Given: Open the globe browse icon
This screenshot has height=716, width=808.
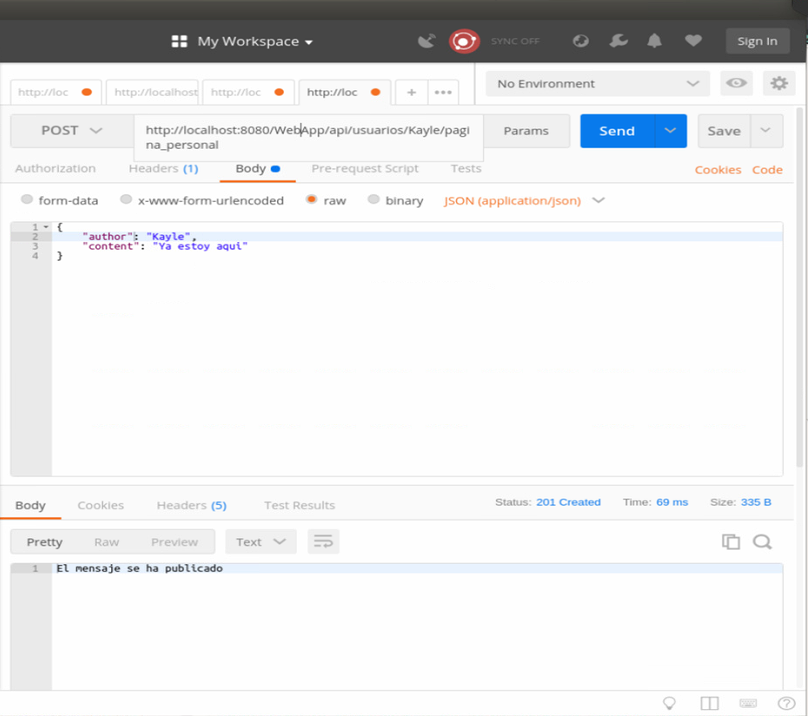Looking at the screenshot, I should point(581,41).
